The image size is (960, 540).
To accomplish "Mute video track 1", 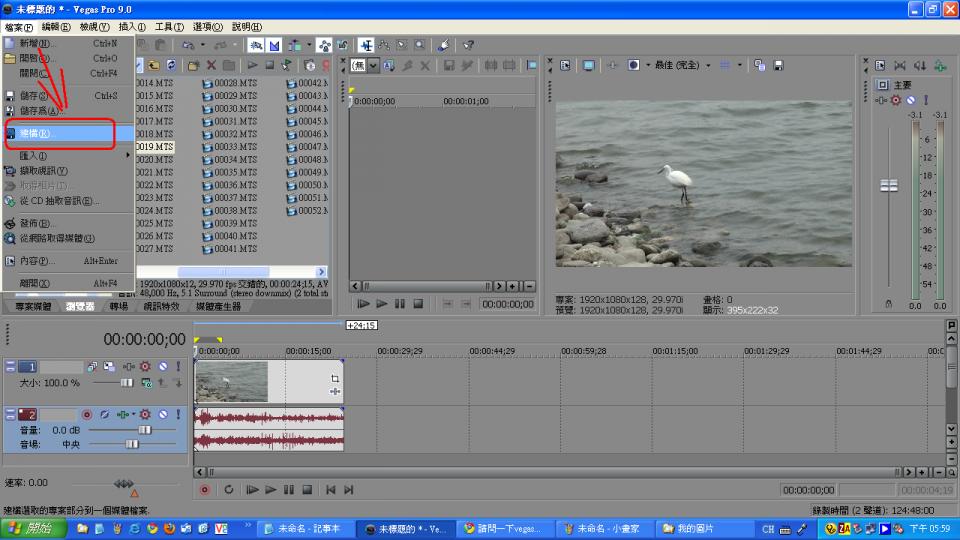I will pos(162,367).
